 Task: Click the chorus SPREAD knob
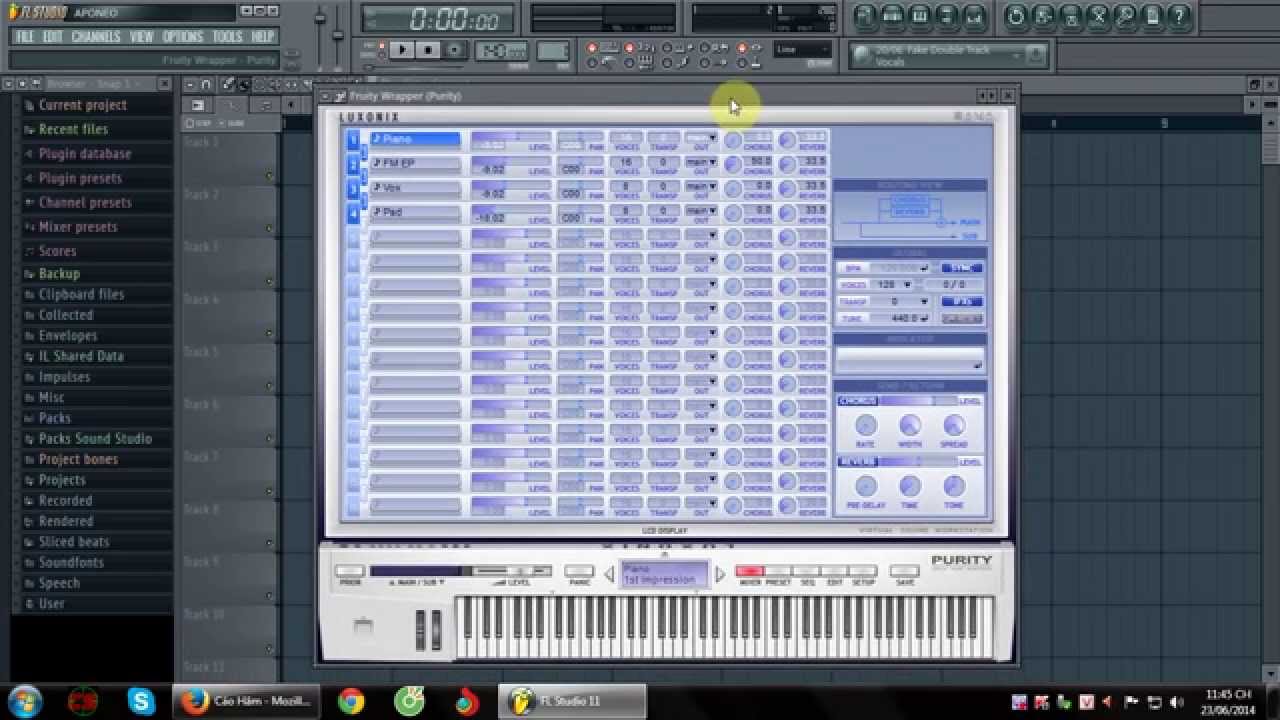[954, 426]
